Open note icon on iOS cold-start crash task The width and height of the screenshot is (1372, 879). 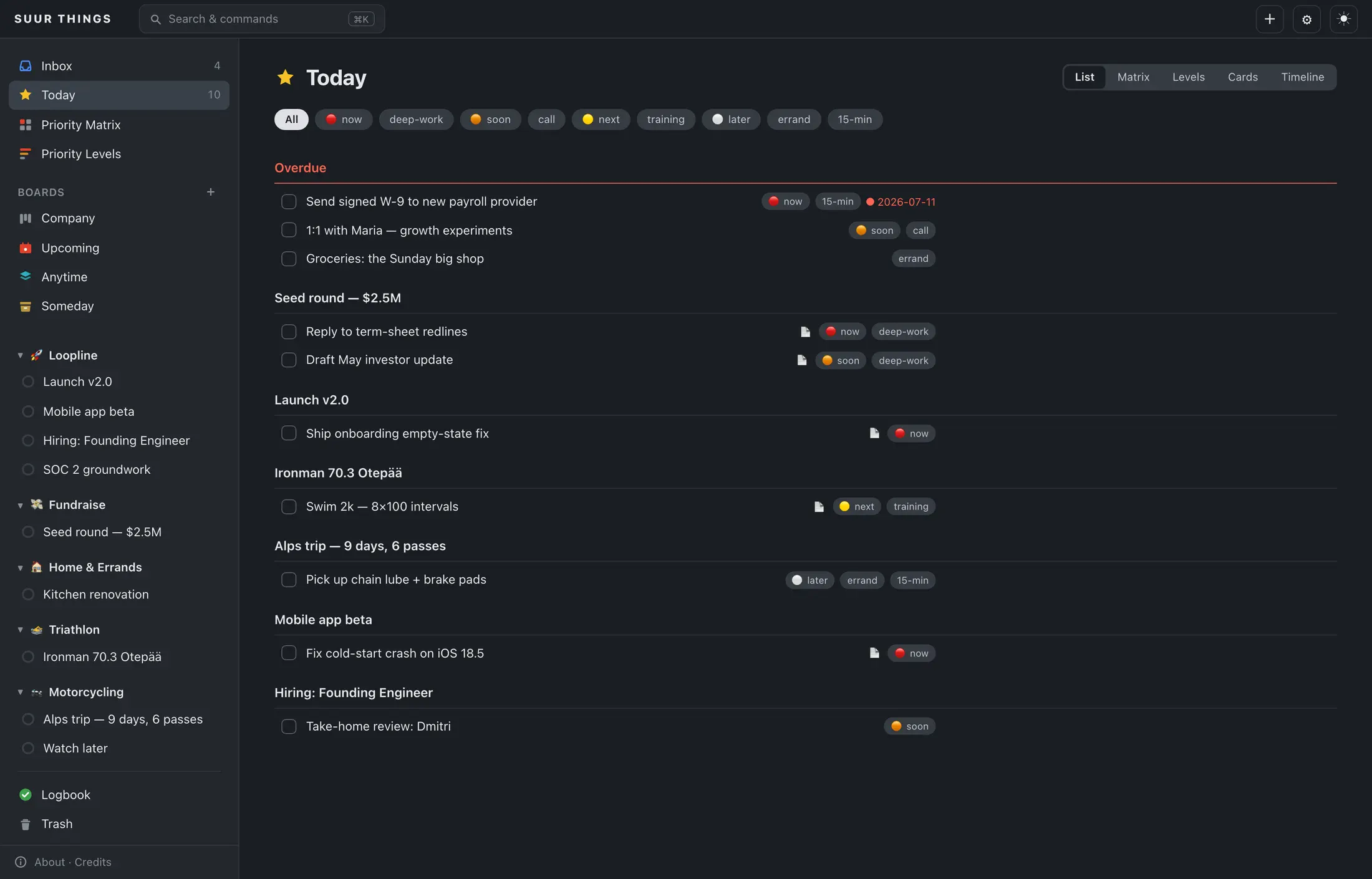tap(874, 653)
